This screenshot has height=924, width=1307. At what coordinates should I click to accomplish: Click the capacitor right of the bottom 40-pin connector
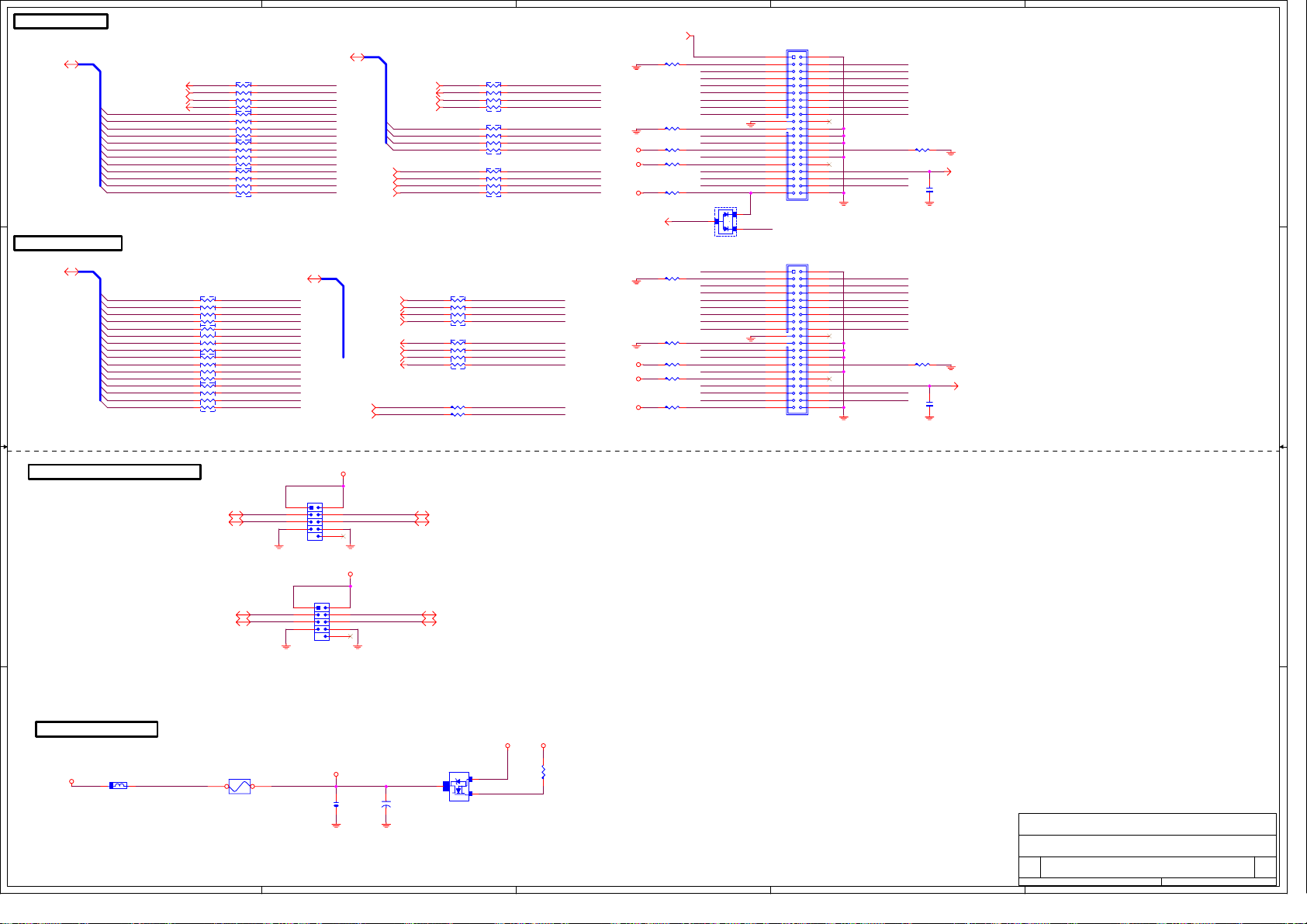(929, 404)
